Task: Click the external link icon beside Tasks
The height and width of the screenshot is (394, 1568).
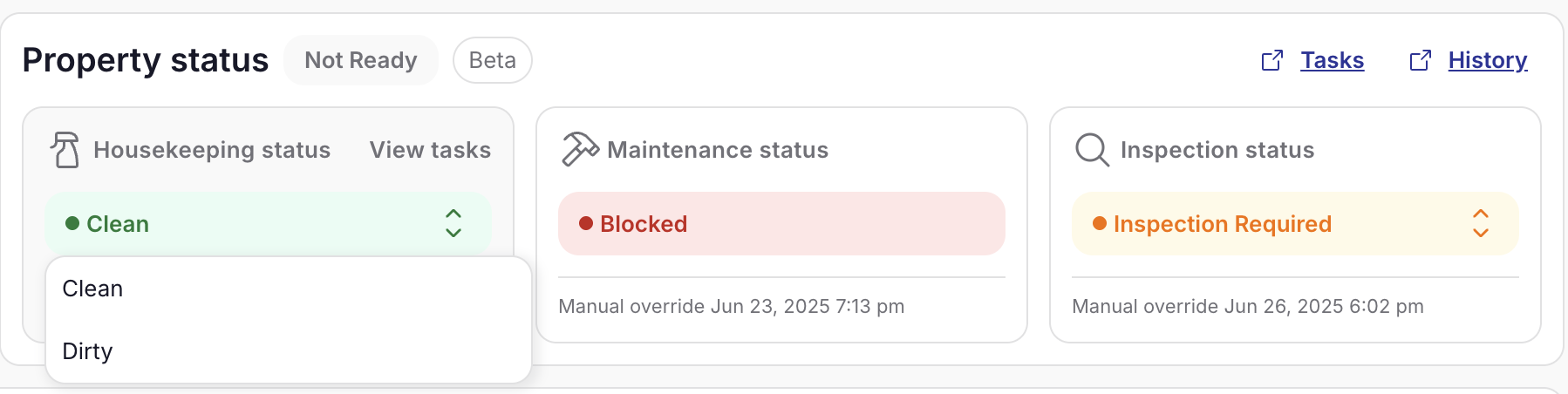Action: click(x=1272, y=60)
